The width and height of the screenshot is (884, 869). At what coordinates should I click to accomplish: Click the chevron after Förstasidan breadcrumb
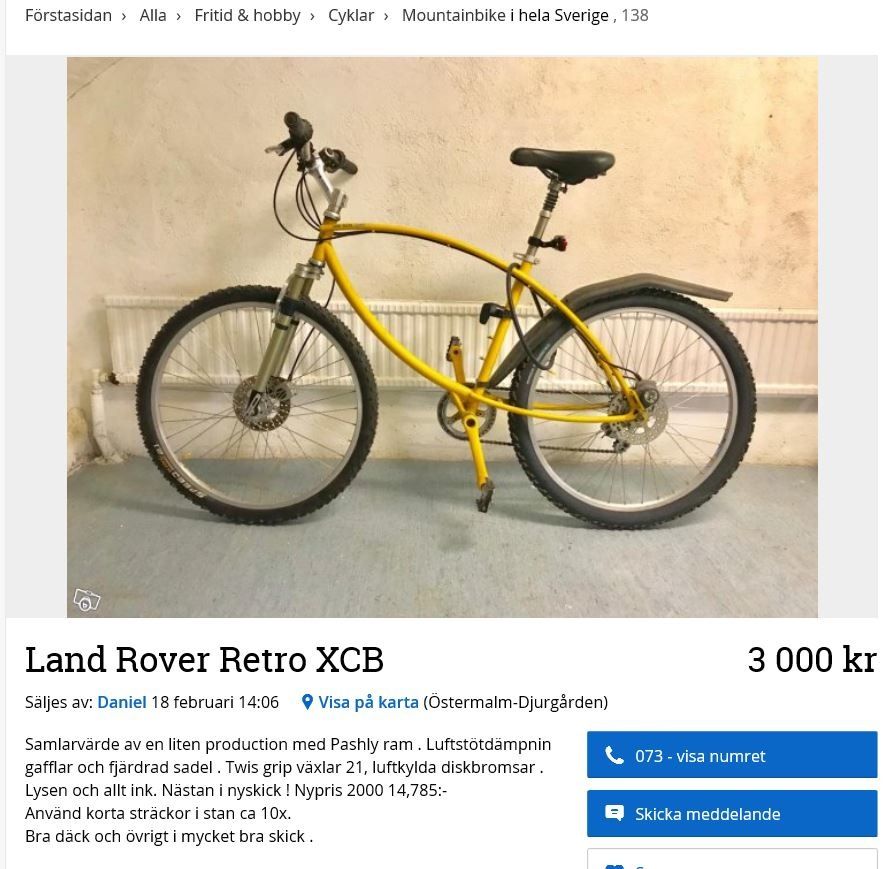pyautogui.click(x=124, y=16)
